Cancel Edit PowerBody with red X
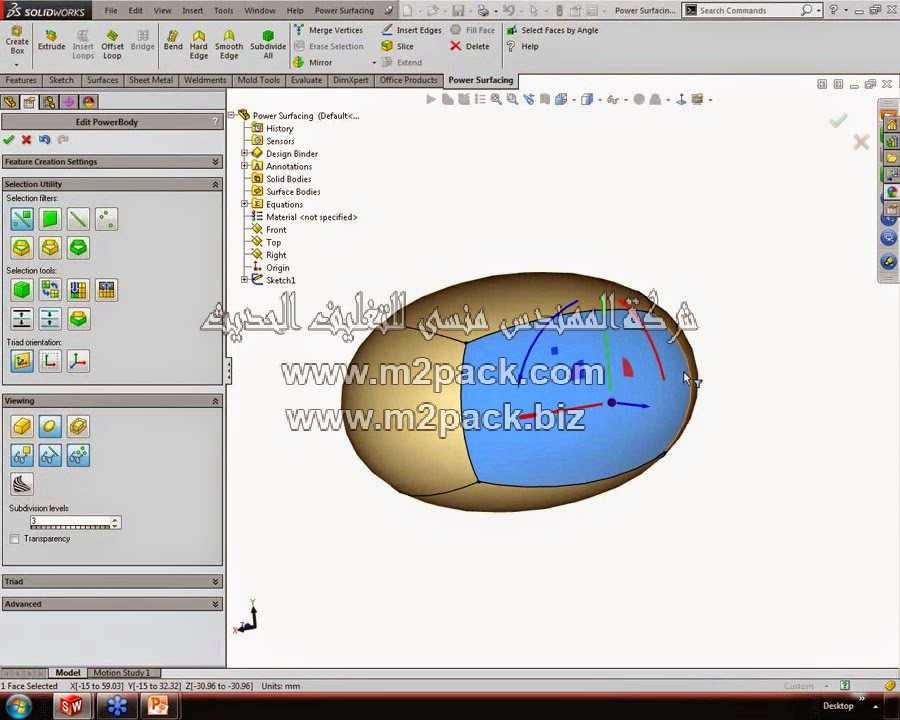The image size is (900, 720). tap(26, 140)
